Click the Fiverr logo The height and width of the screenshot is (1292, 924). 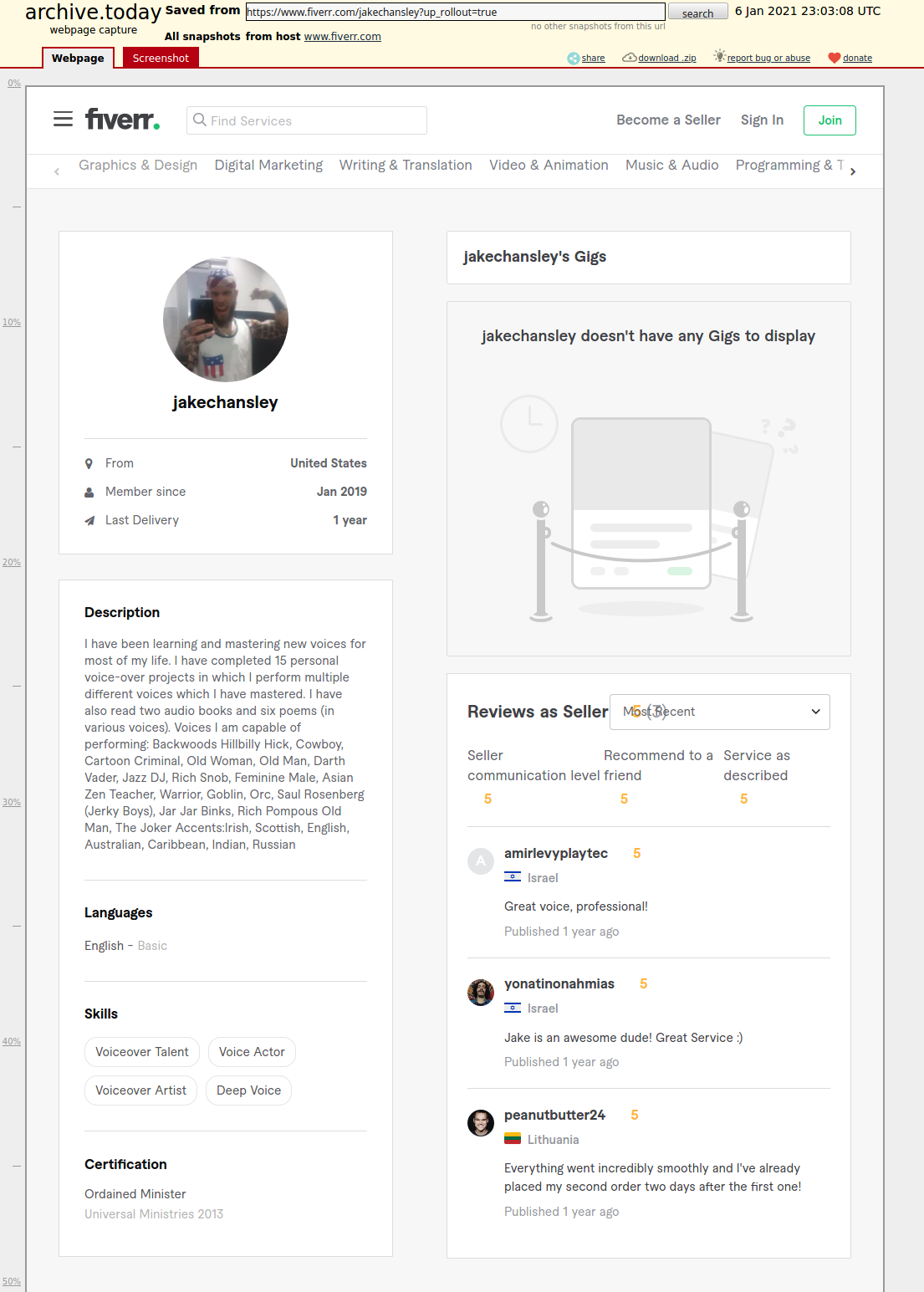point(122,119)
